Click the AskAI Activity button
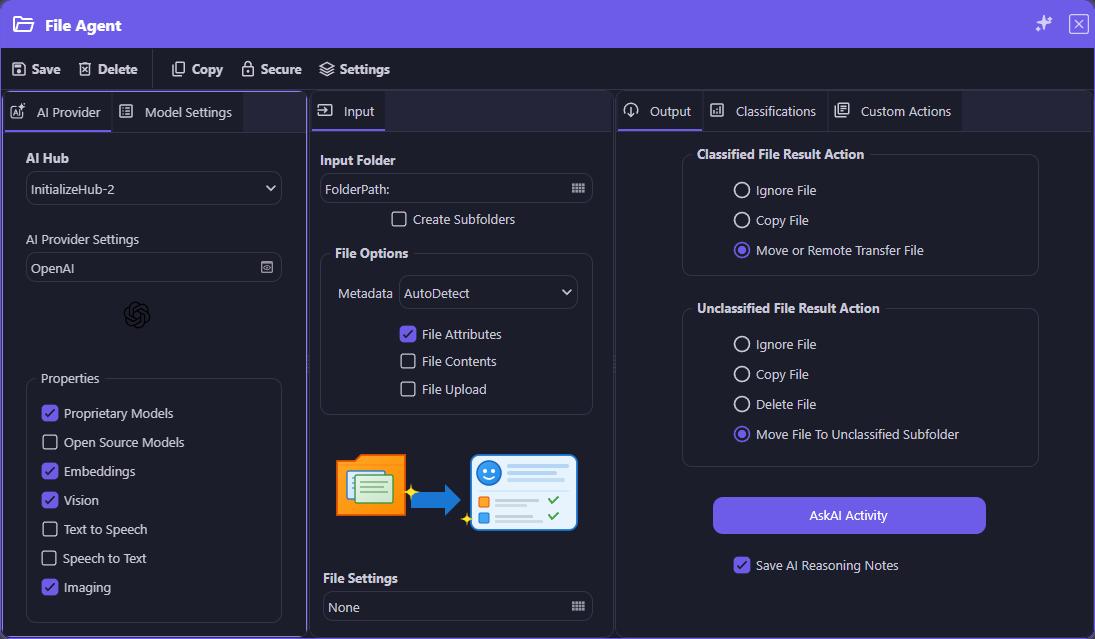The image size is (1095, 639). click(848, 515)
